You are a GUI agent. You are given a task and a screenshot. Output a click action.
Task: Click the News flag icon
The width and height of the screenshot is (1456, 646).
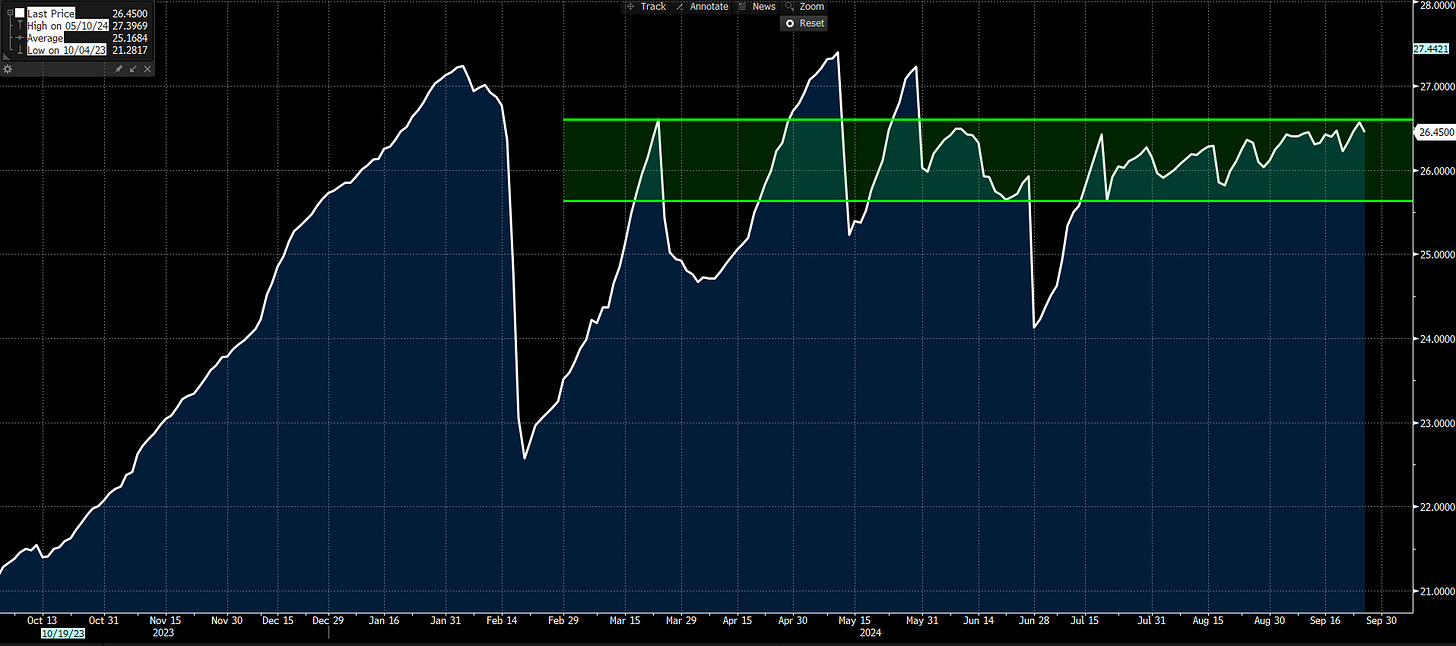click(x=742, y=6)
